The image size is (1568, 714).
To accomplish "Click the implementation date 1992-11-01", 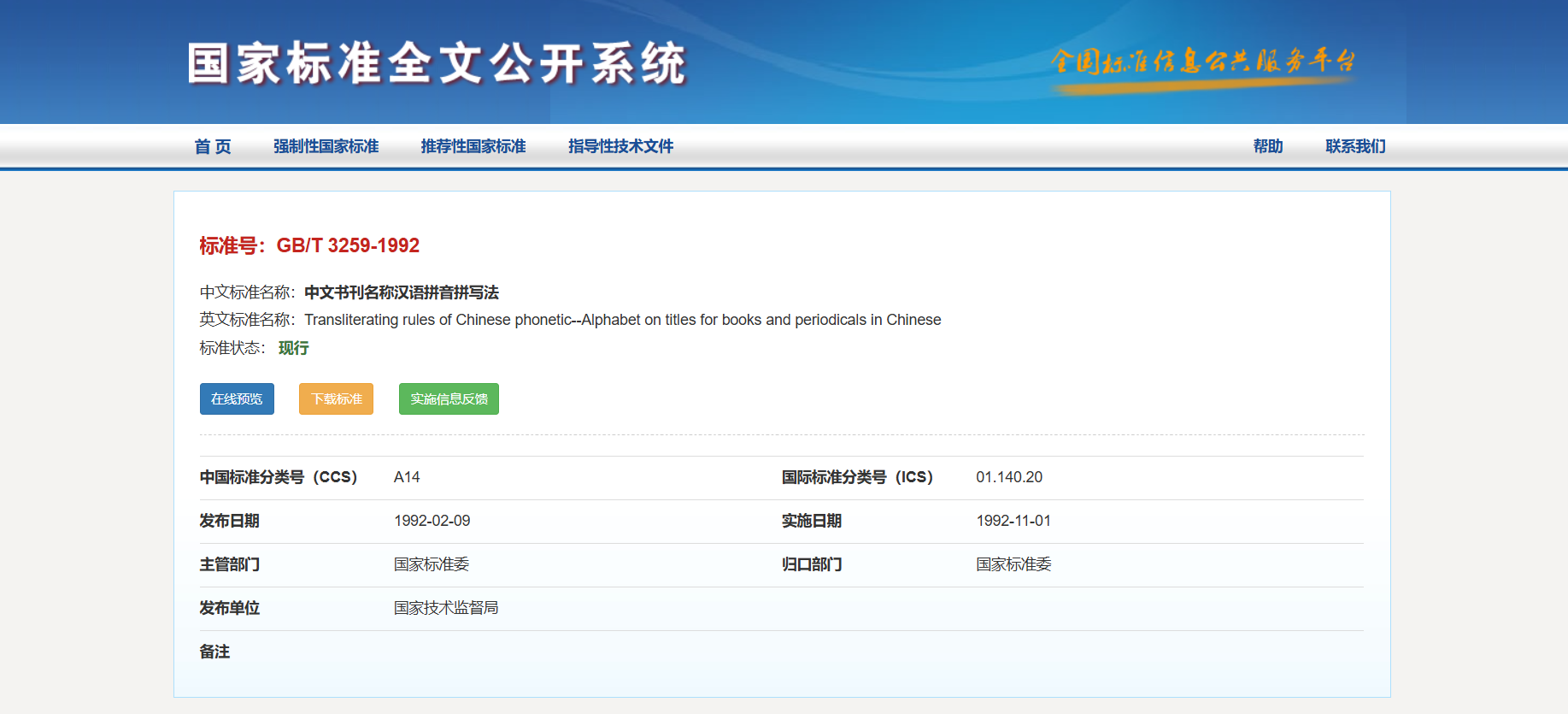I will coord(1013,521).
